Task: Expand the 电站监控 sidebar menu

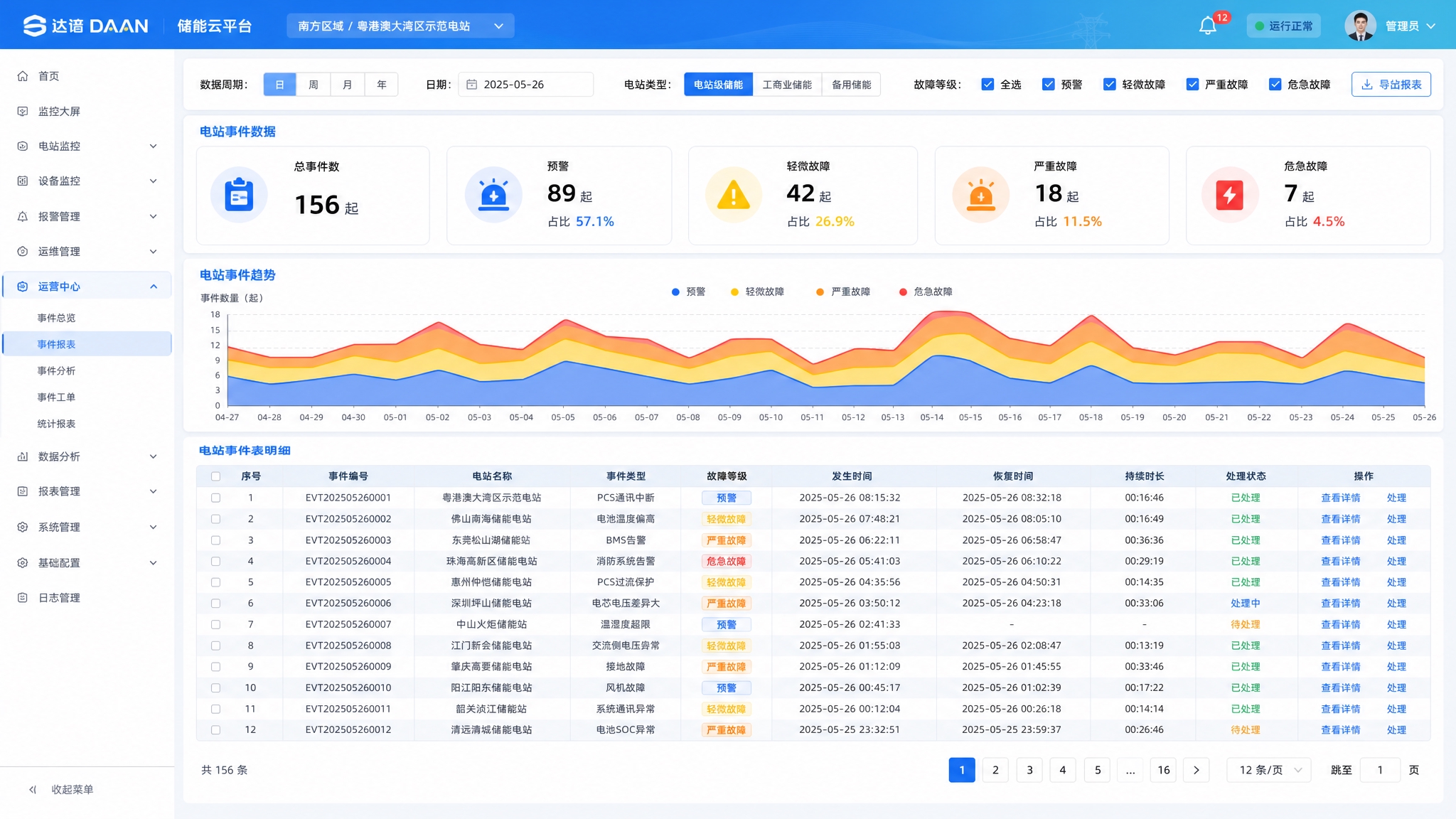Action: click(87, 146)
